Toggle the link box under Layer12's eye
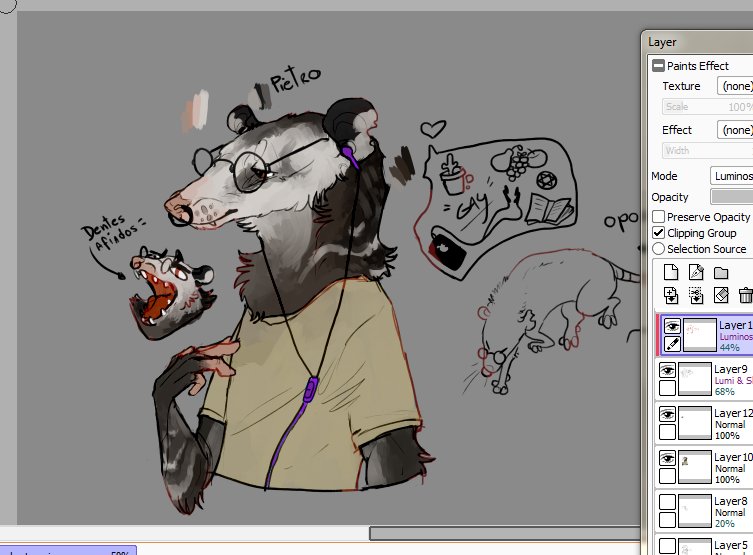This screenshot has height=555, width=753. pyautogui.click(x=668, y=432)
